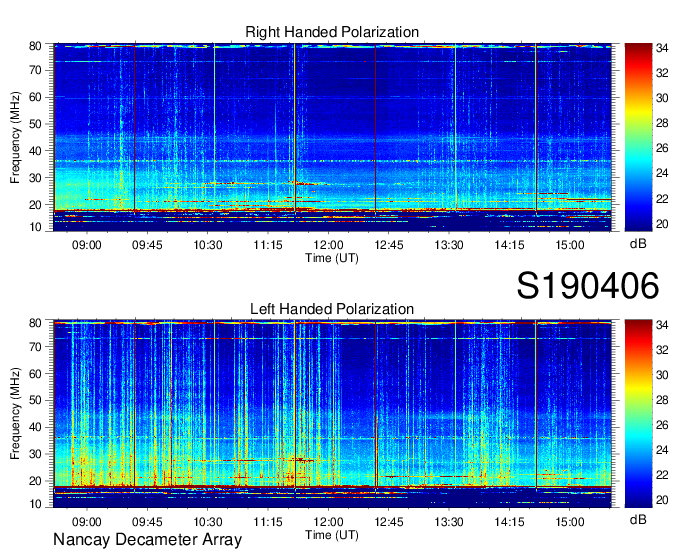This screenshot has width=680, height=552.
Task: Click the 32 value on Left Handed colorbar
Action: tap(662, 350)
